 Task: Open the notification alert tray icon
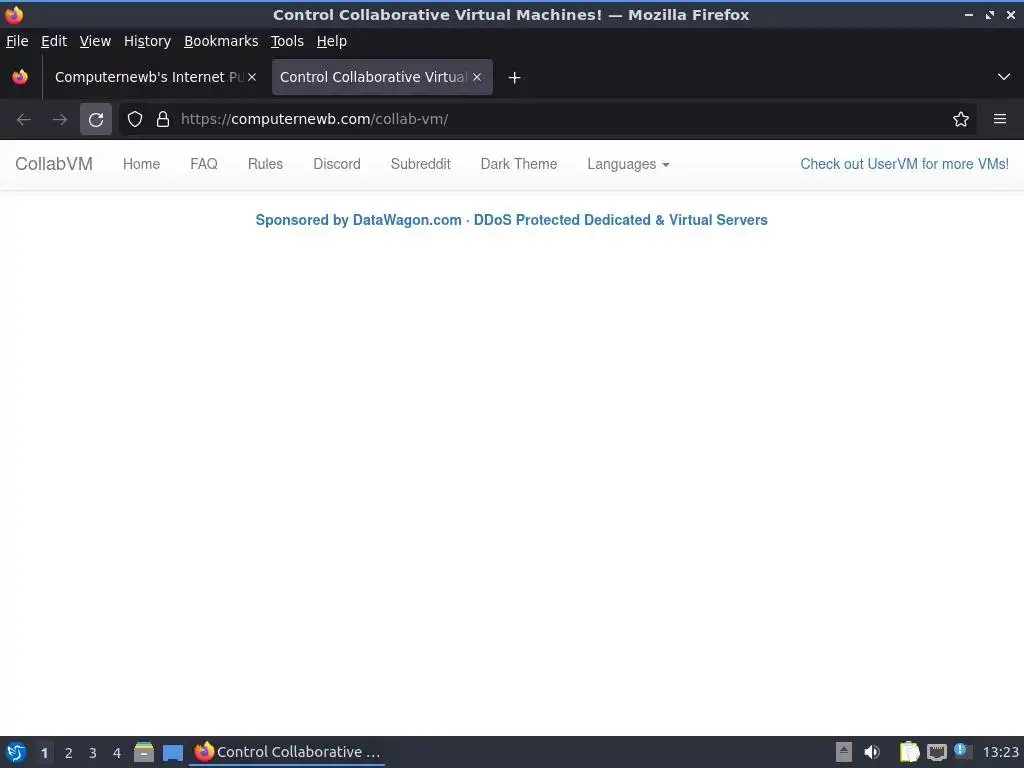point(962,751)
